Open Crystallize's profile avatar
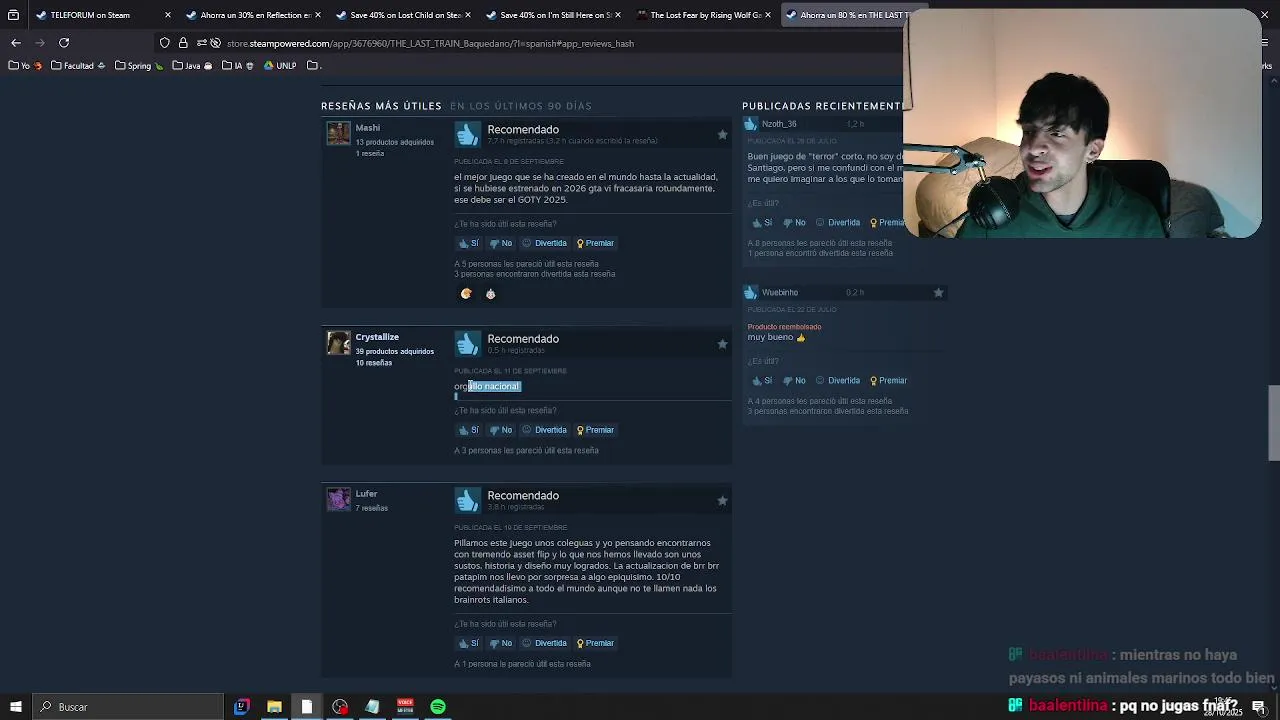This screenshot has height=720, width=1280. pos(338,343)
